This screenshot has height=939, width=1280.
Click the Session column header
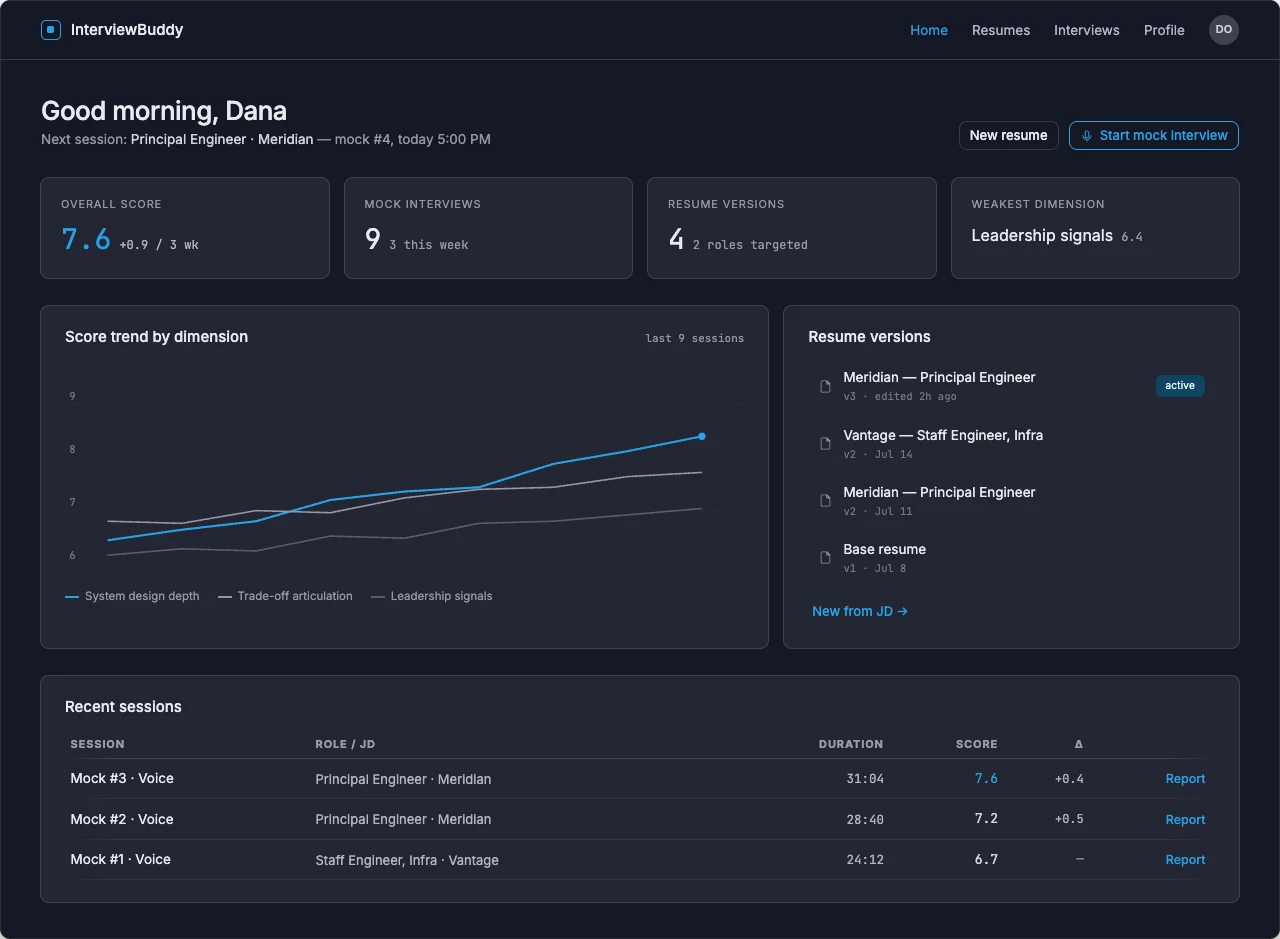coord(98,744)
